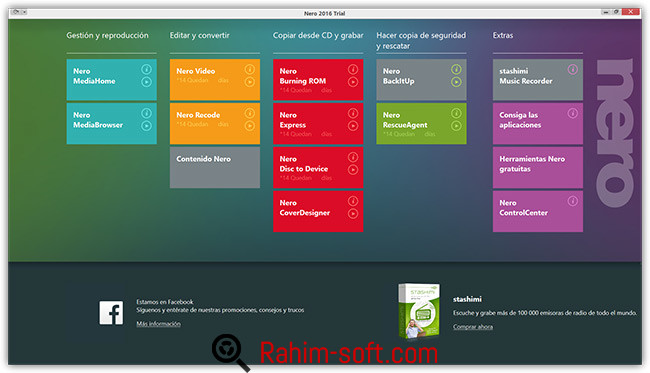Click the window system icon in title bar
Image resolution: width=650 pixels, height=373 pixels.
(x=16, y=12)
